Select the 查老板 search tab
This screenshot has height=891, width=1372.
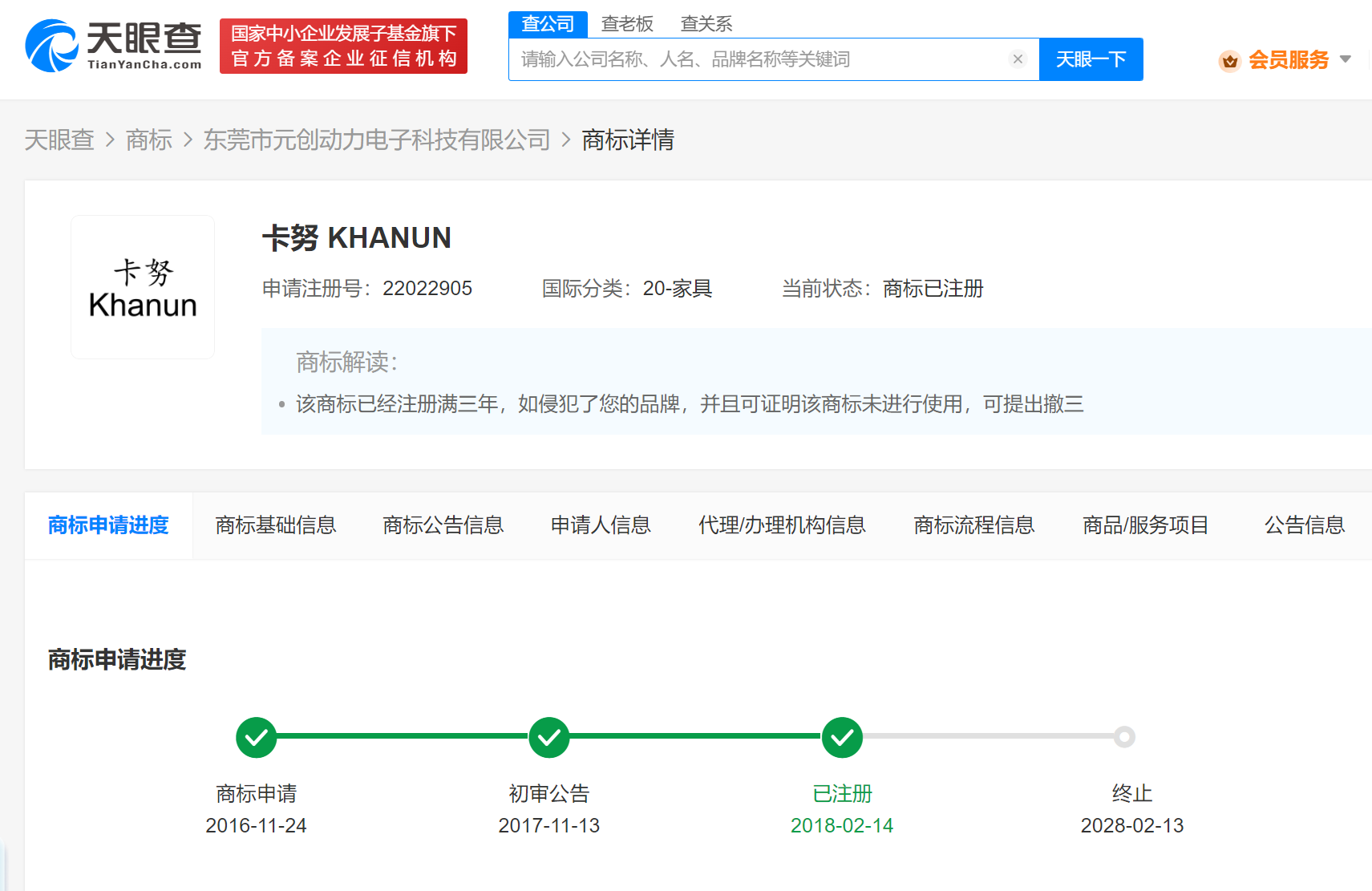[x=627, y=24]
